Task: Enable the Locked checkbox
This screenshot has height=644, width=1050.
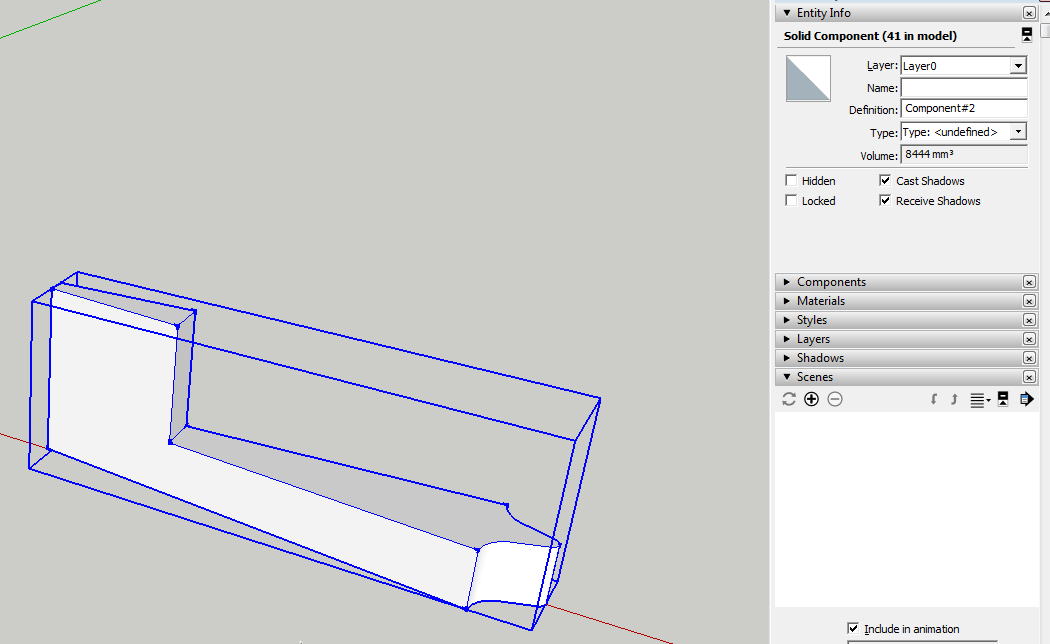Action: point(792,201)
